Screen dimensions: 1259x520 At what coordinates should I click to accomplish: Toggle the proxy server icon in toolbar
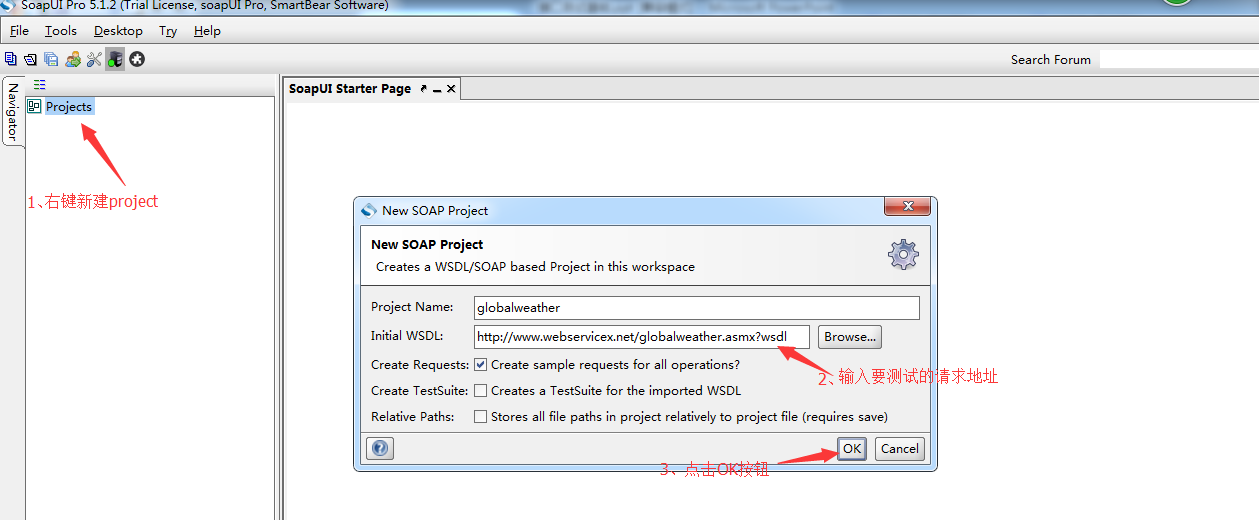coord(115,59)
